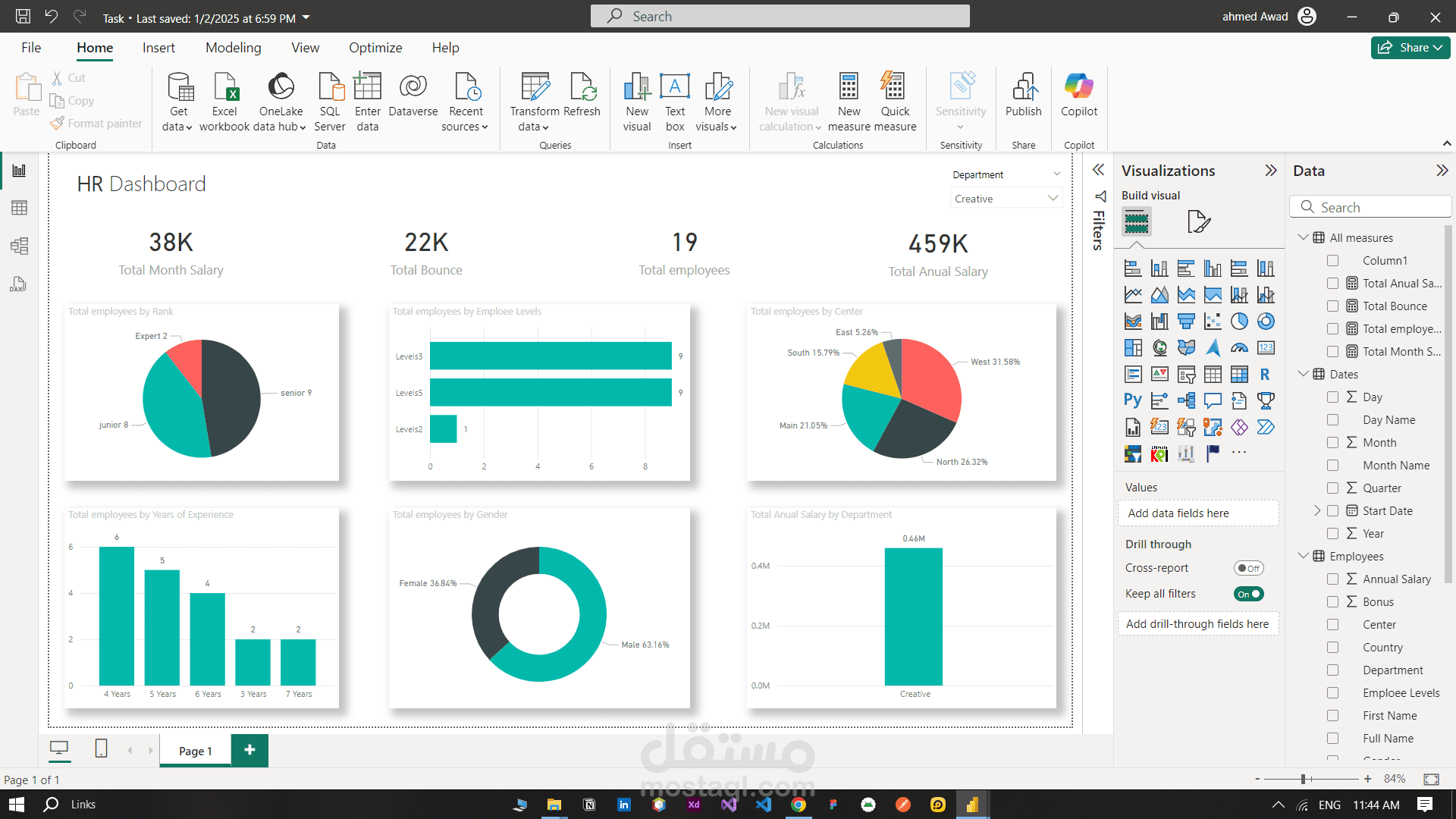The width and height of the screenshot is (1456, 819).
Task: Turn off Keep all filters toggle
Action: 1248,594
